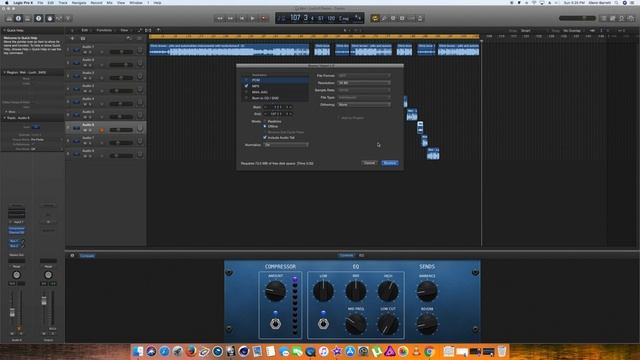Click the master volume slider in control bar
This screenshot has height=360, width=640.
tap(577, 18)
